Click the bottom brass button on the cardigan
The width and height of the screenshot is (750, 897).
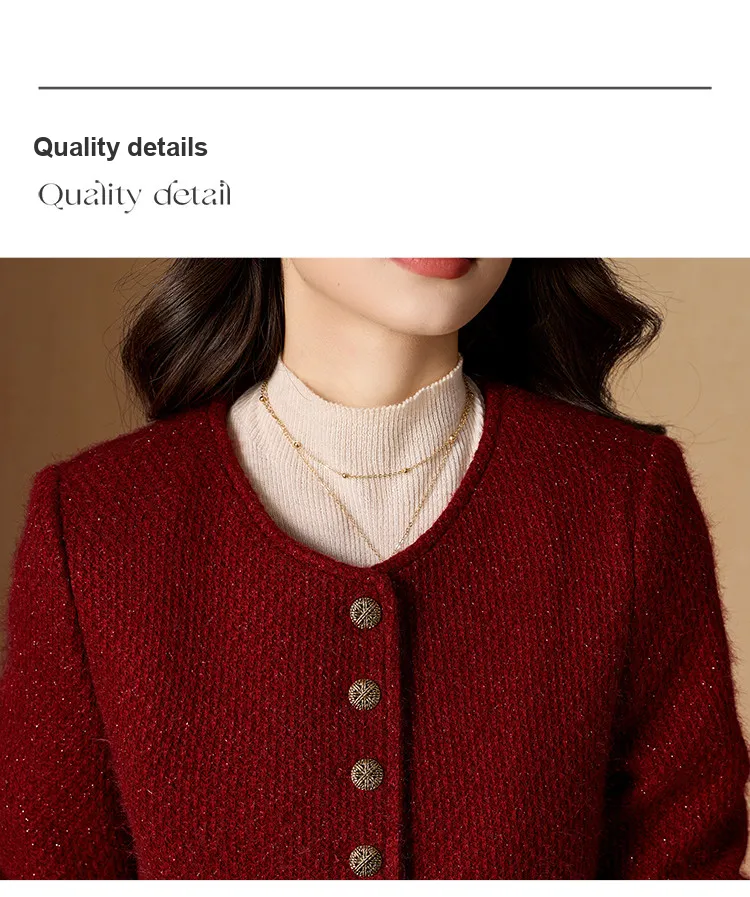coord(366,860)
